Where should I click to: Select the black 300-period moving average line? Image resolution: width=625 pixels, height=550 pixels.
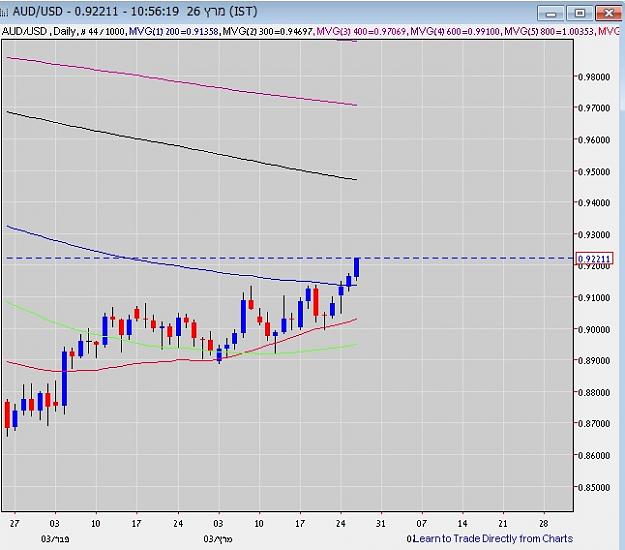pyautogui.click(x=179, y=146)
